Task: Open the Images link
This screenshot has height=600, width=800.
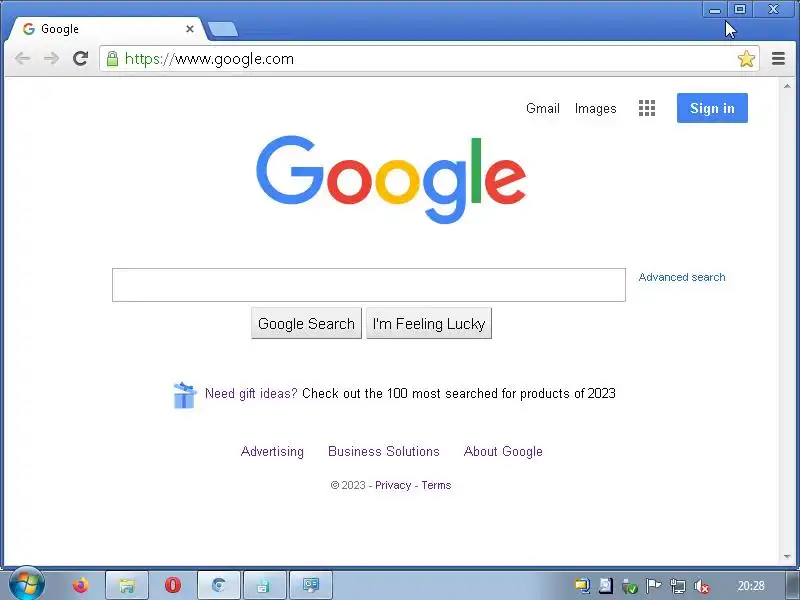Action: [x=595, y=108]
